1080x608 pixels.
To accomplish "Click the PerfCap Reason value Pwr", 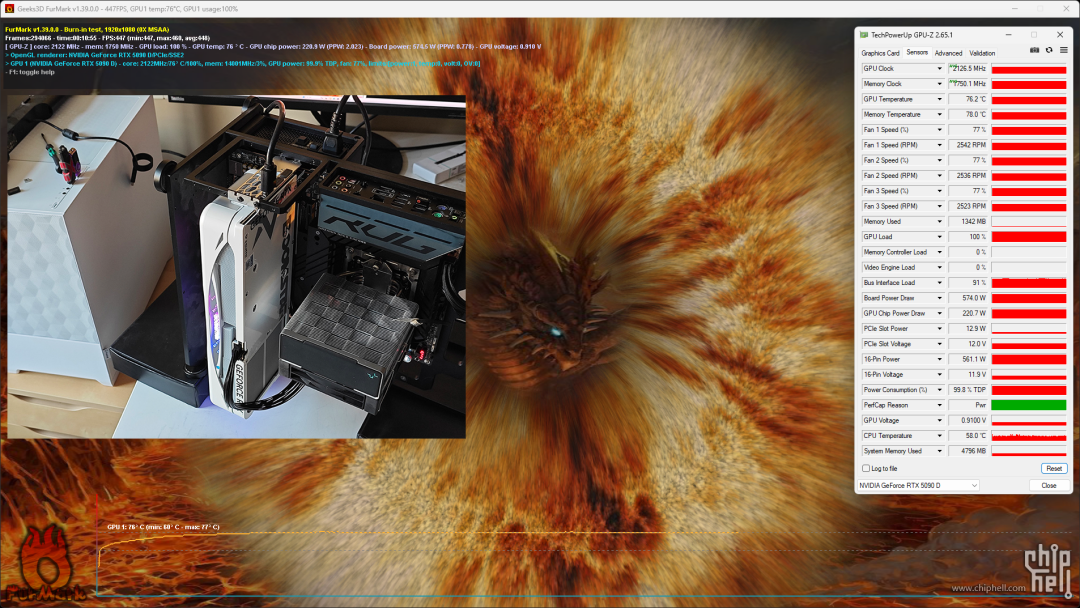I will pyautogui.click(x=968, y=405).
